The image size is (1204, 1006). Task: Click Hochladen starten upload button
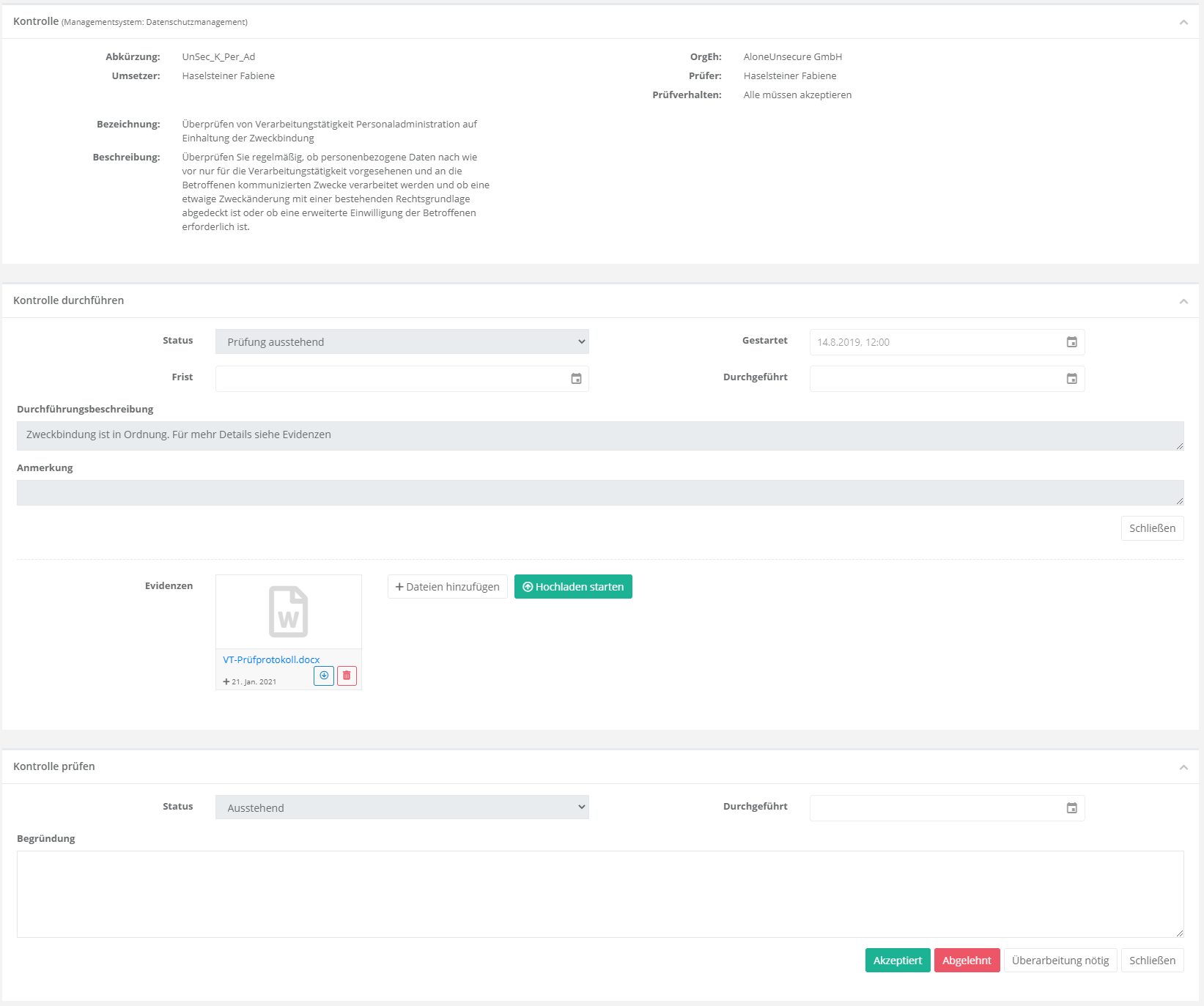[x=573, y=587]
